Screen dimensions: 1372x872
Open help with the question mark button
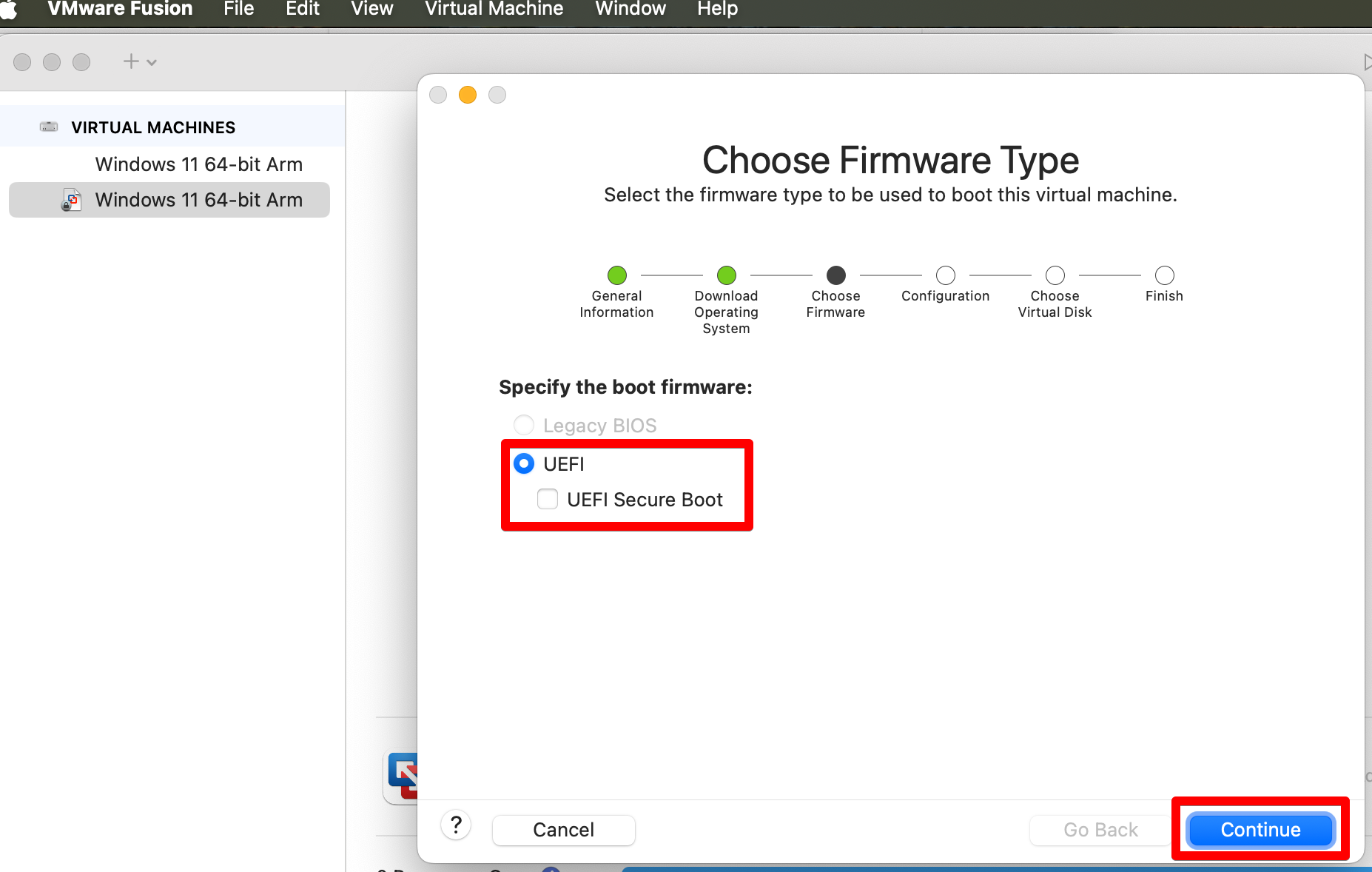coord(457,825)
